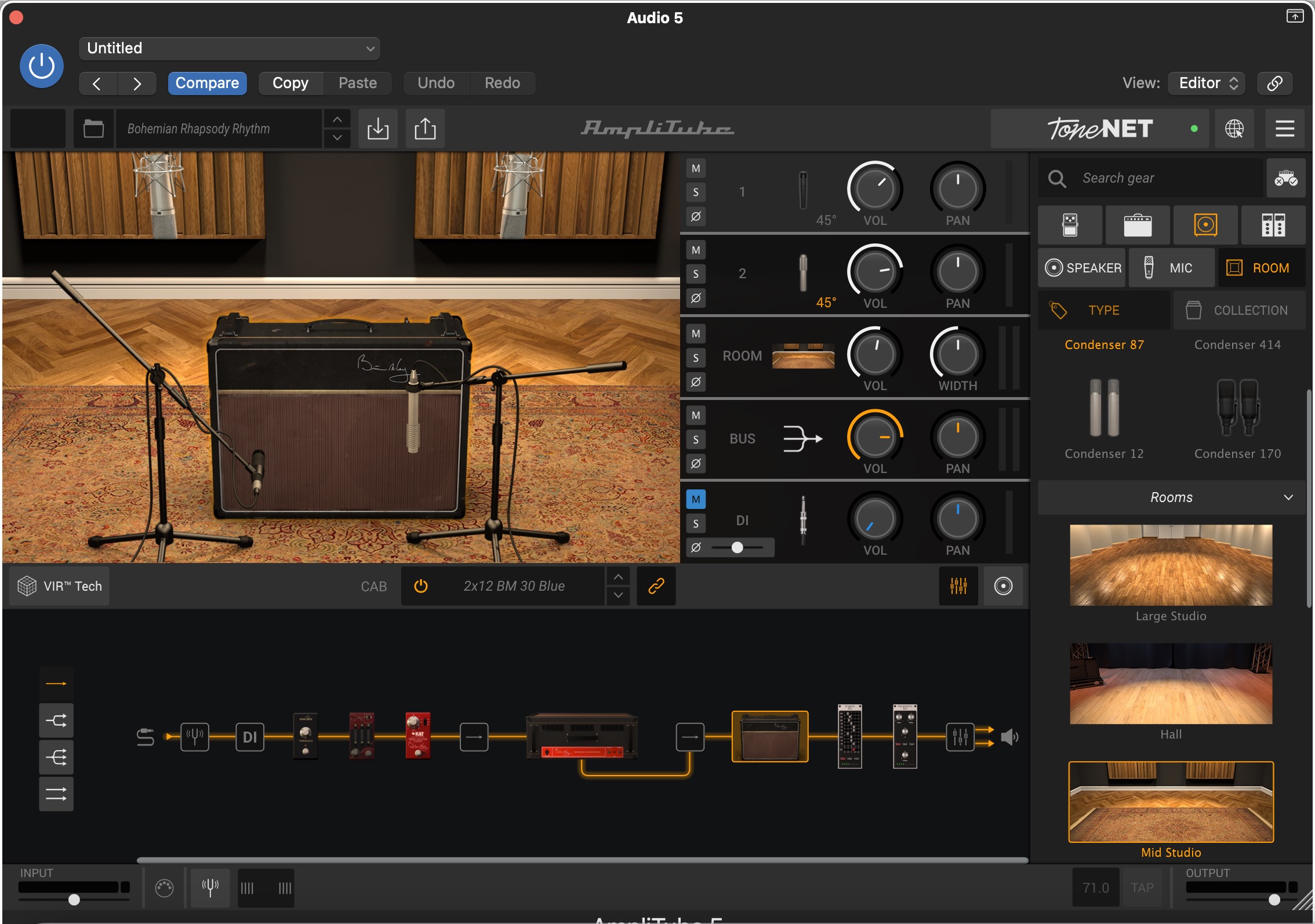Screen dimensions: 1315x924
Task: Mute mic channel 2
Action: pos(696,250)
